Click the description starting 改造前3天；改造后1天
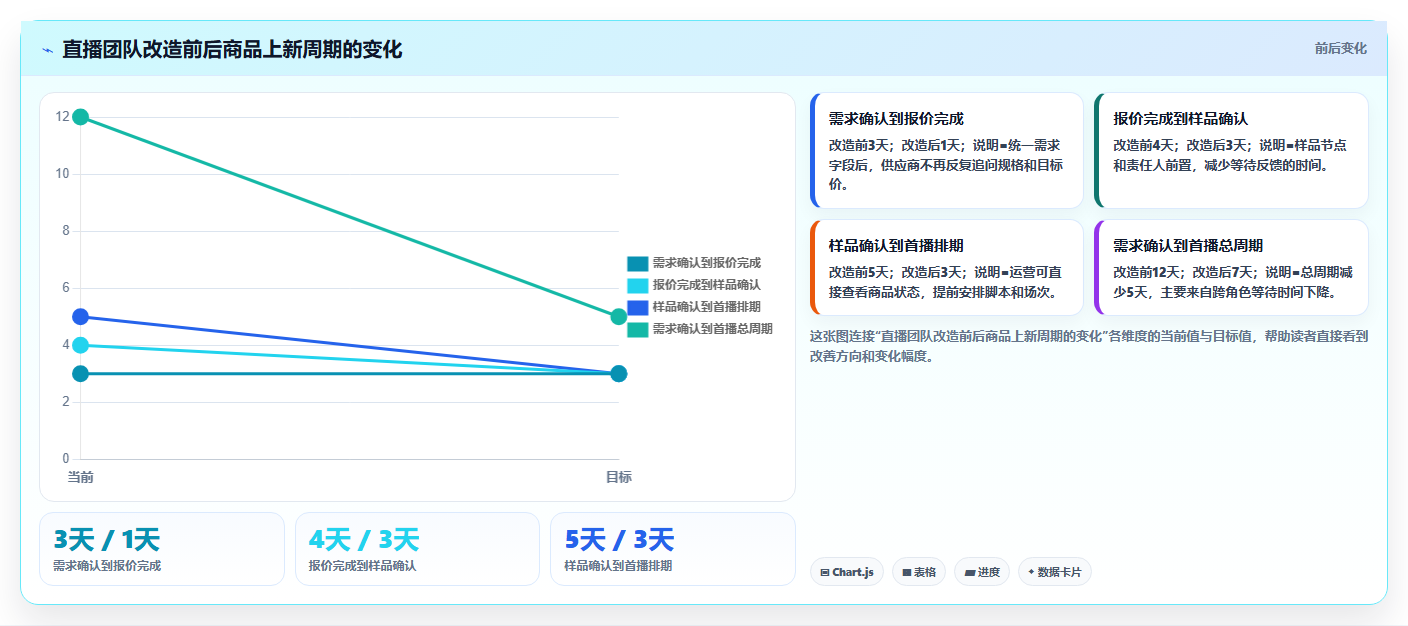The image size is (1408, 626). tap(946, 165)
